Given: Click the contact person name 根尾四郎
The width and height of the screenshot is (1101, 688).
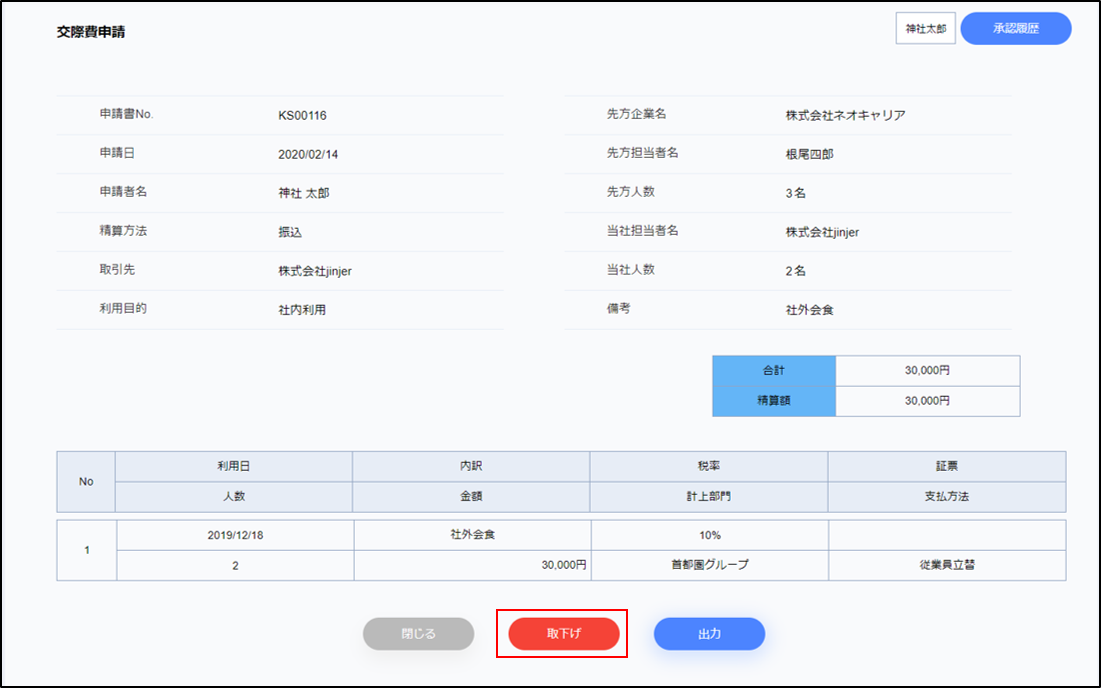Looking at the screenshot, I should coord(809,155).
